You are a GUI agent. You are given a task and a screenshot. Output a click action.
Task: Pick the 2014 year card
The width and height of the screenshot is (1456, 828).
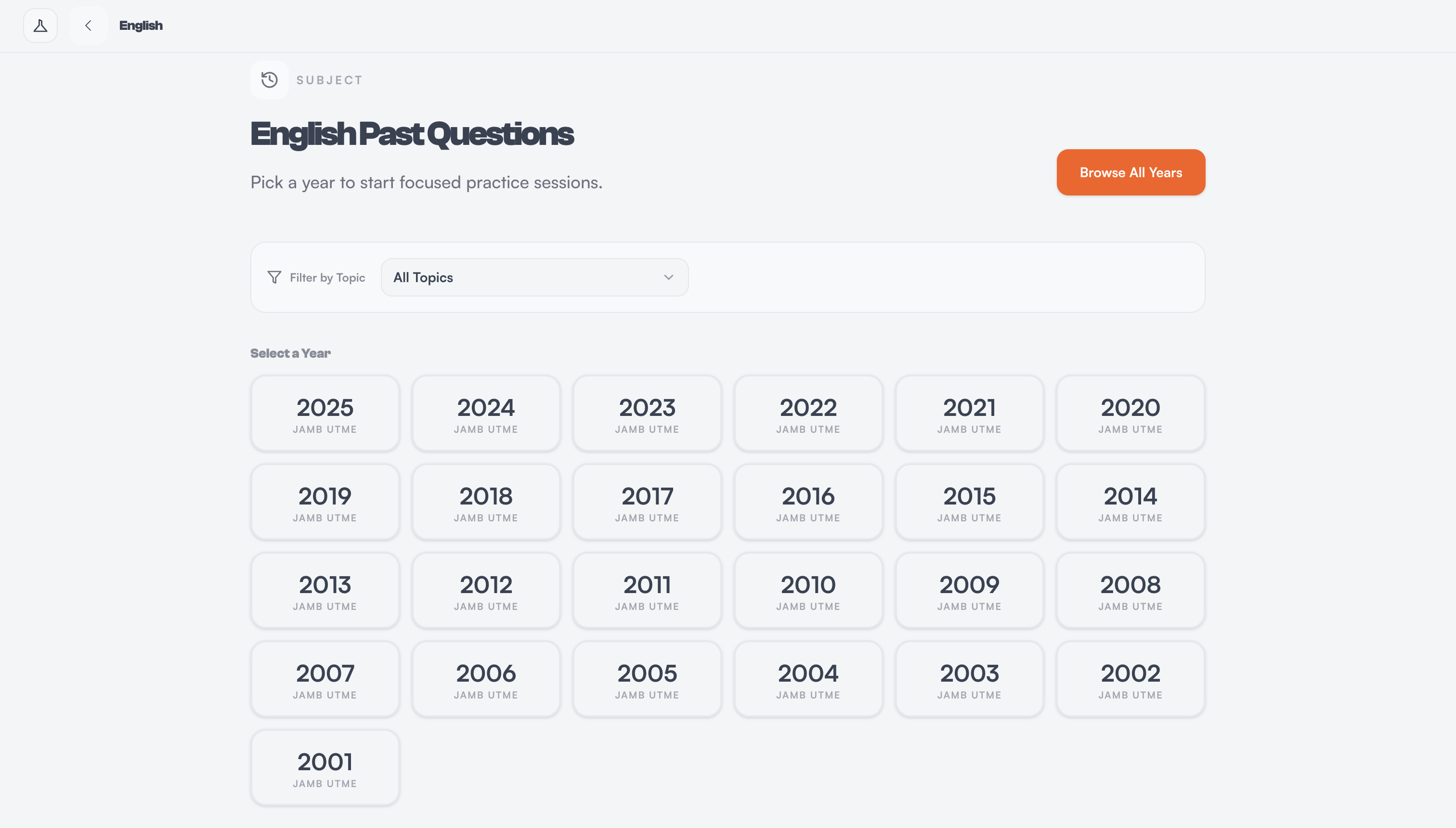pos(1131,502)
